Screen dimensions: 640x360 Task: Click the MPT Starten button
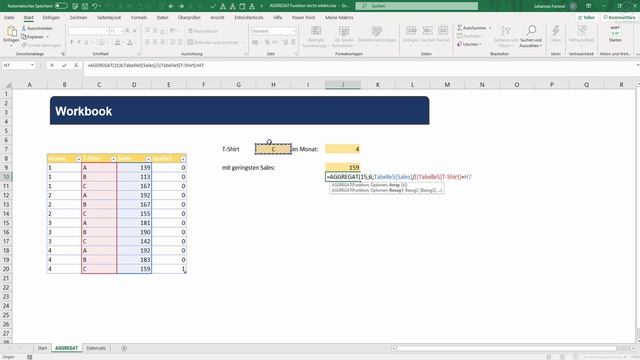click(x=615, y=33)
